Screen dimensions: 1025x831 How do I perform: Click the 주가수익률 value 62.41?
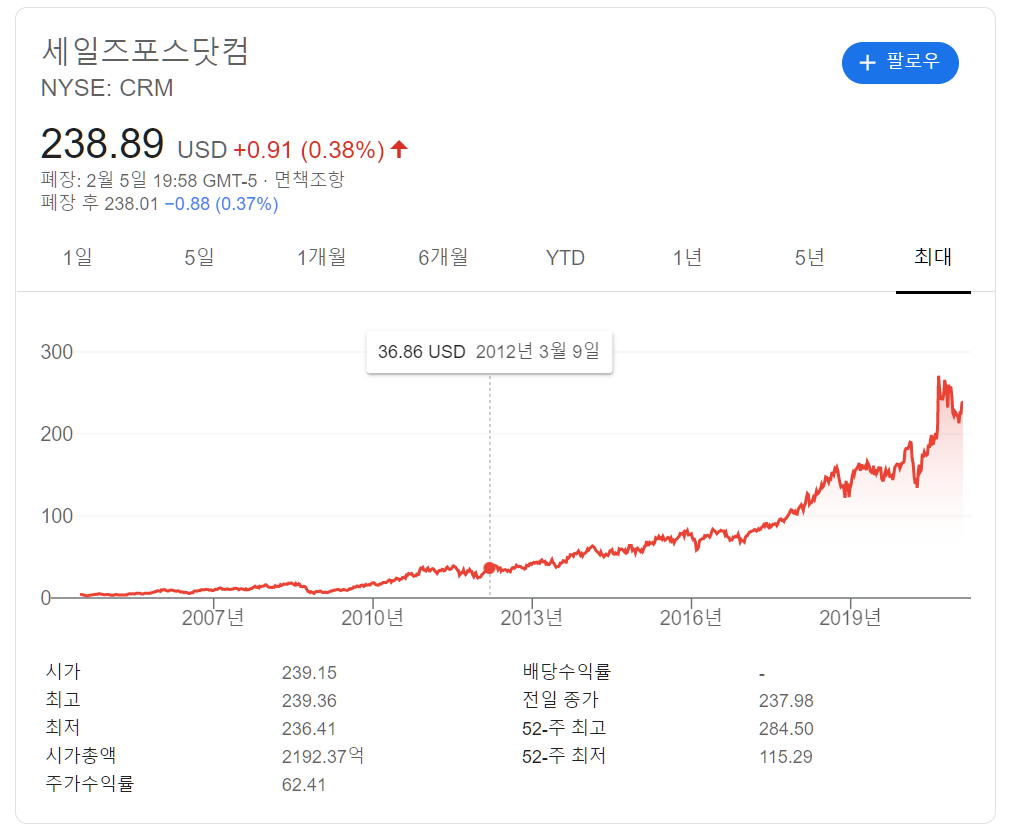coord(304,785)
